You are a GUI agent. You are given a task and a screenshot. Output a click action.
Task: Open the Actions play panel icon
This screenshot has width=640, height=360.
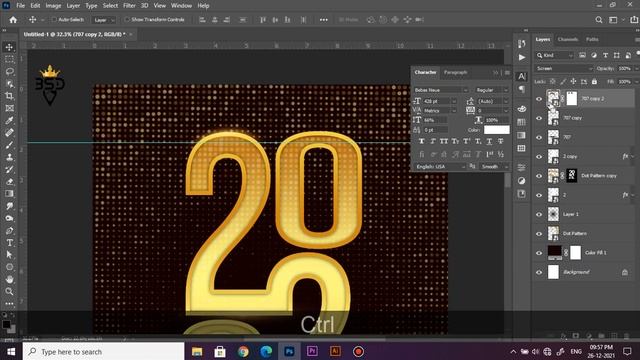[522, 58]
